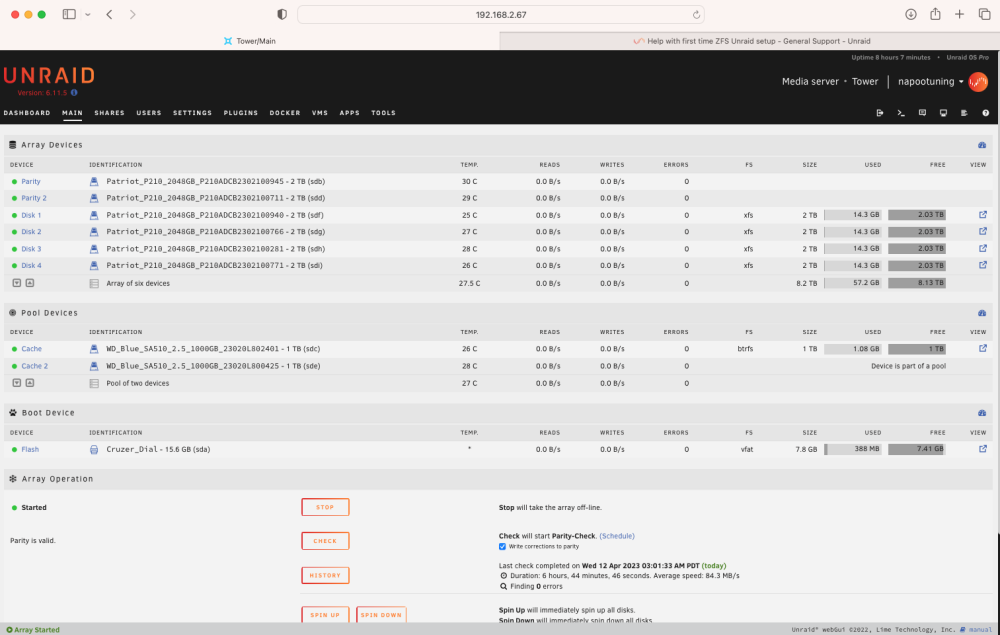Open the Log icon in Unraid header

964,113
